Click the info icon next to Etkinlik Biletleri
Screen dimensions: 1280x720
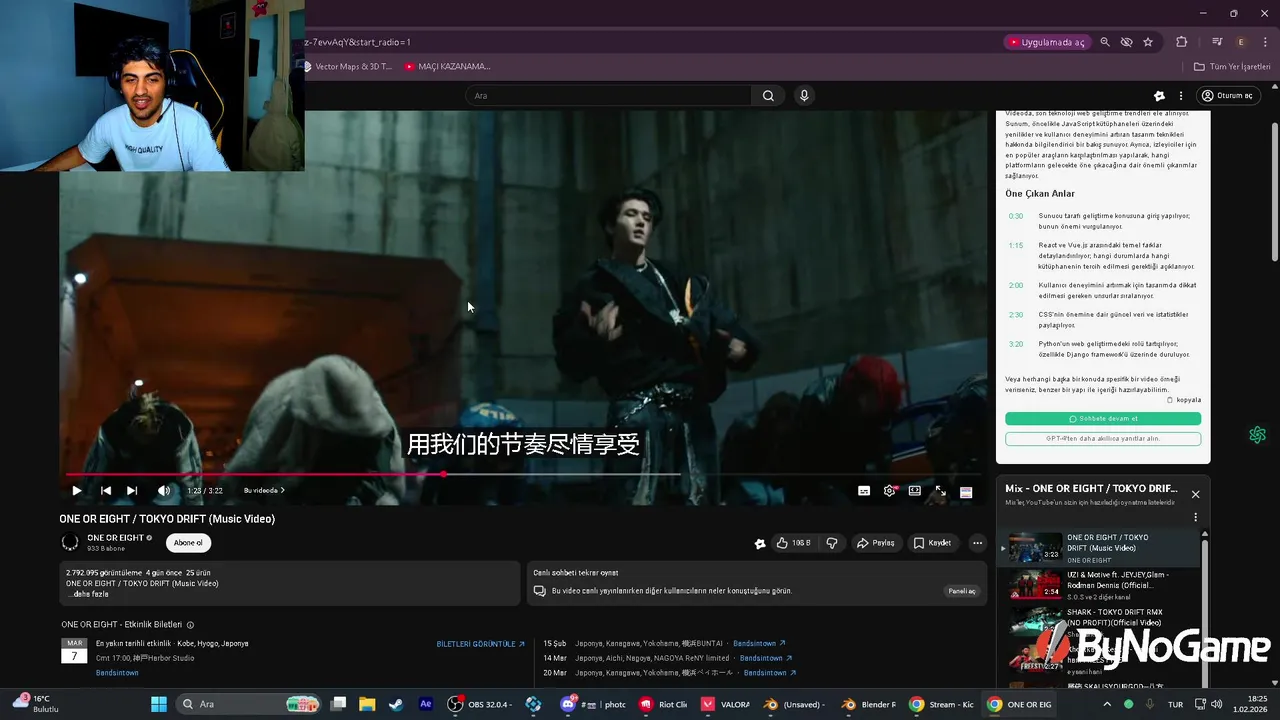190,625
